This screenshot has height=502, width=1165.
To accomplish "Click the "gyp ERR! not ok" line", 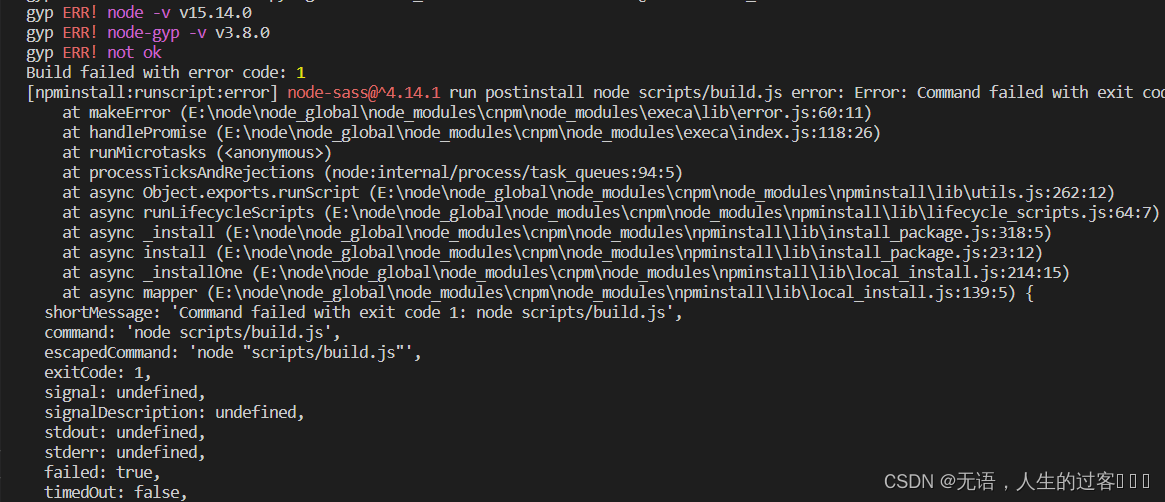I will 93,52.
